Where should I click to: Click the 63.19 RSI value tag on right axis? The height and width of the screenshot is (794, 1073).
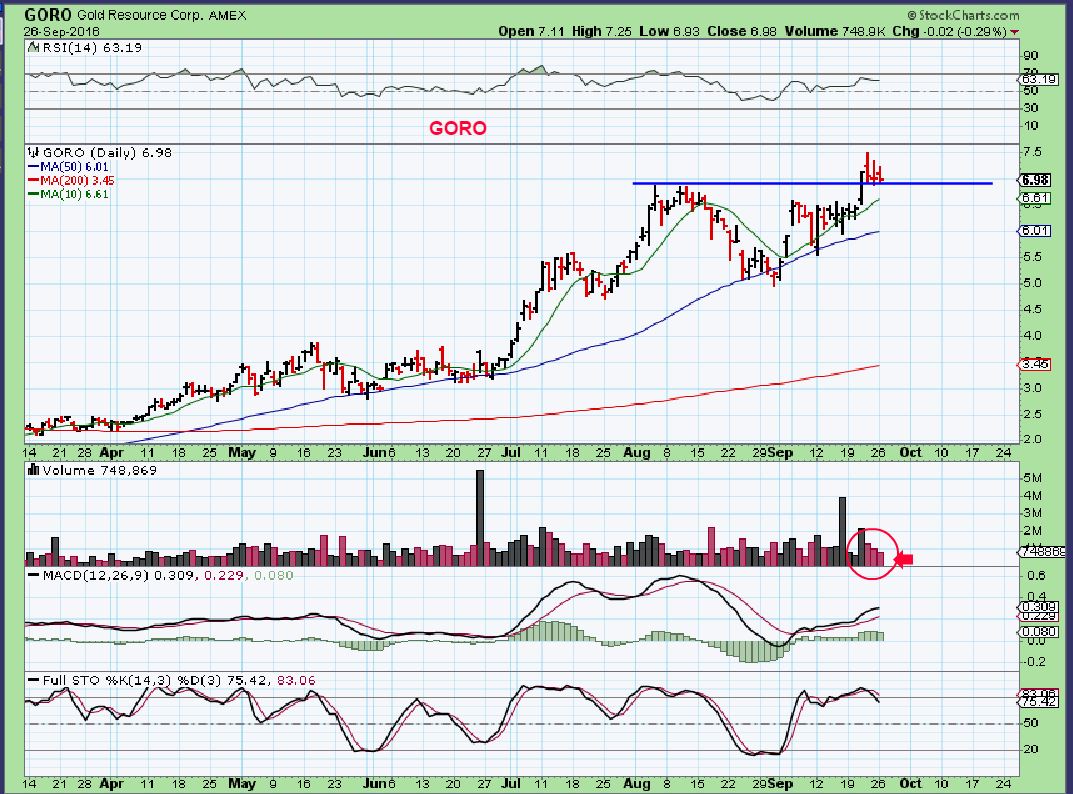(1039, 80)
